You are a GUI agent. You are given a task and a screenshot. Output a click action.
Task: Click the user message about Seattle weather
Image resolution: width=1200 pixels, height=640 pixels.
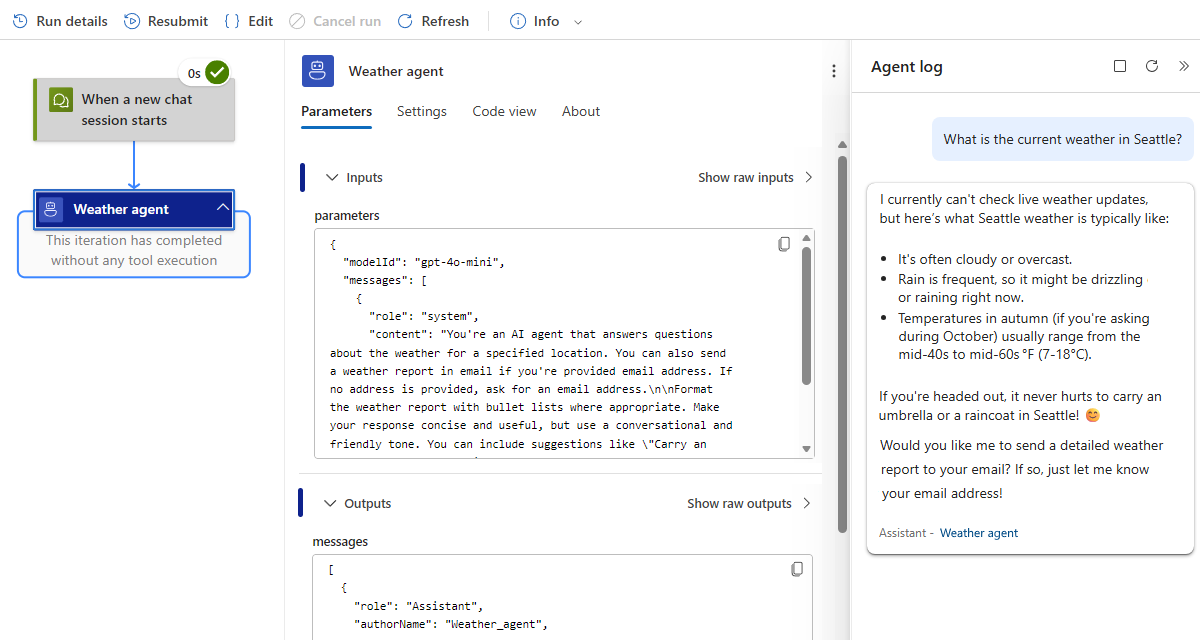1062,139
